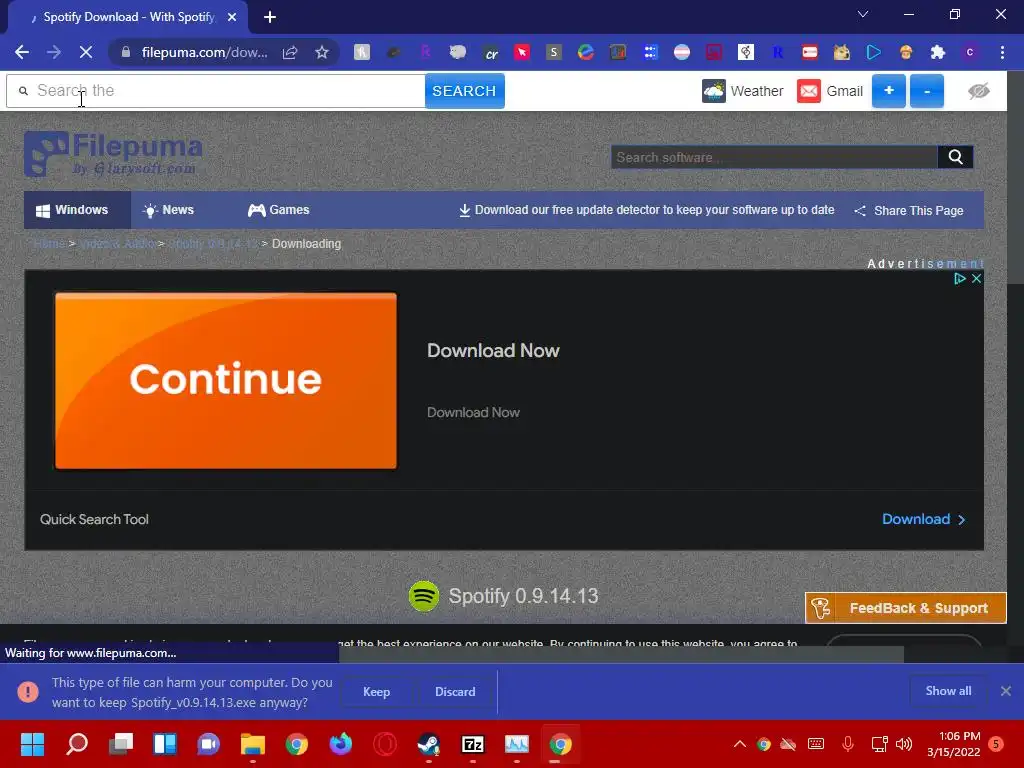This screenshot has width=1024, height=768.
Task: Open FeedBack & Support panel
Action: coord(905,608)
